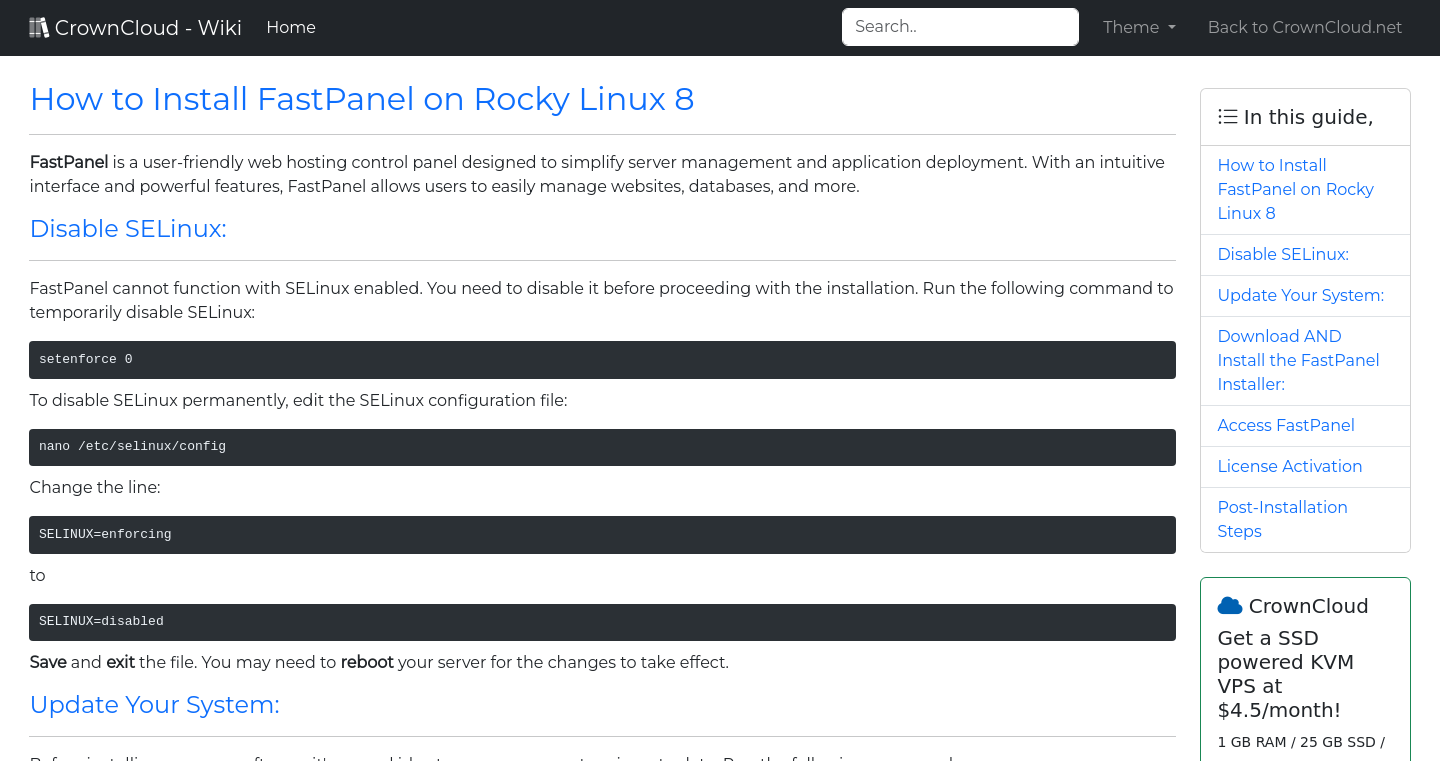Open 'Download AND Install the FastPanel Installer:' link
This screenshot has width=1440, height=761.
point(1298,360)
